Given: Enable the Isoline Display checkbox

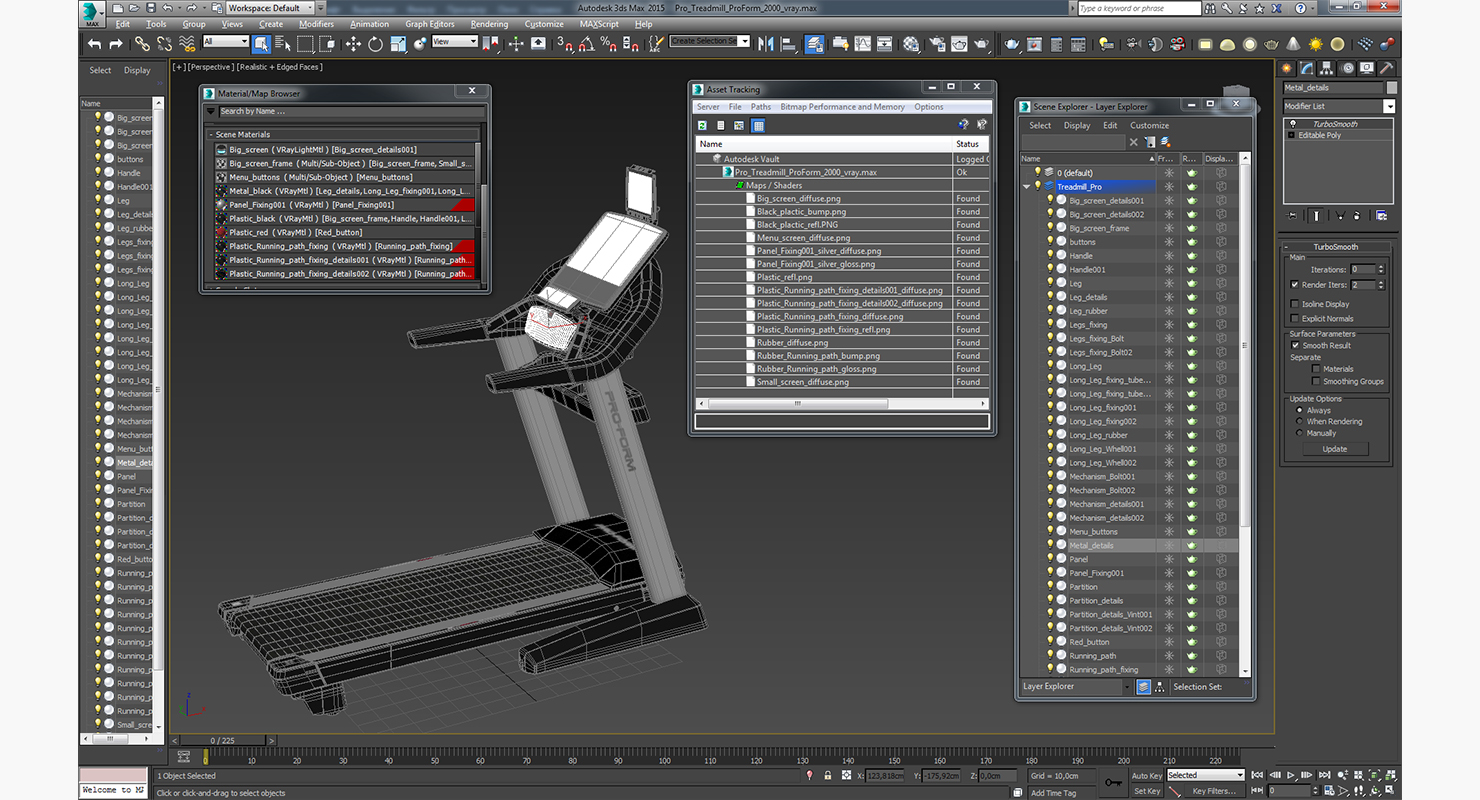Looking at the screenshot, I should pos(1294,304).
